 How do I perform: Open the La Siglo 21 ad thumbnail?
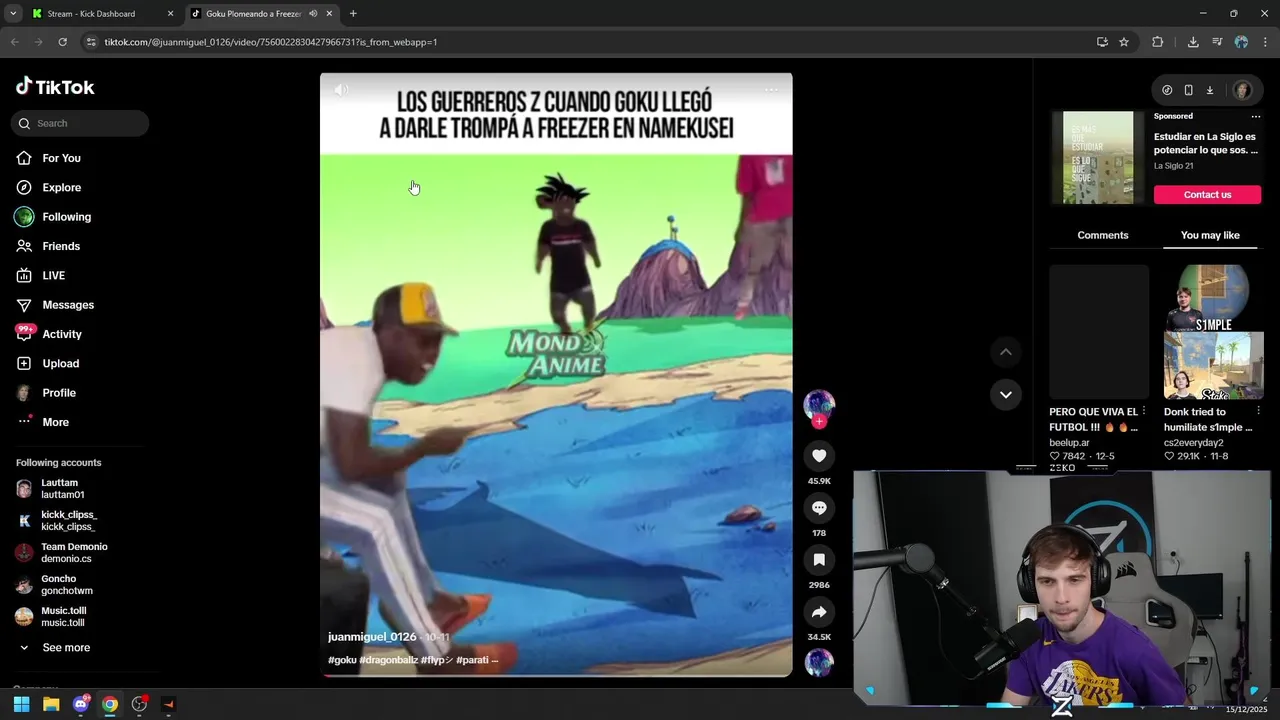pos(1098,157)
